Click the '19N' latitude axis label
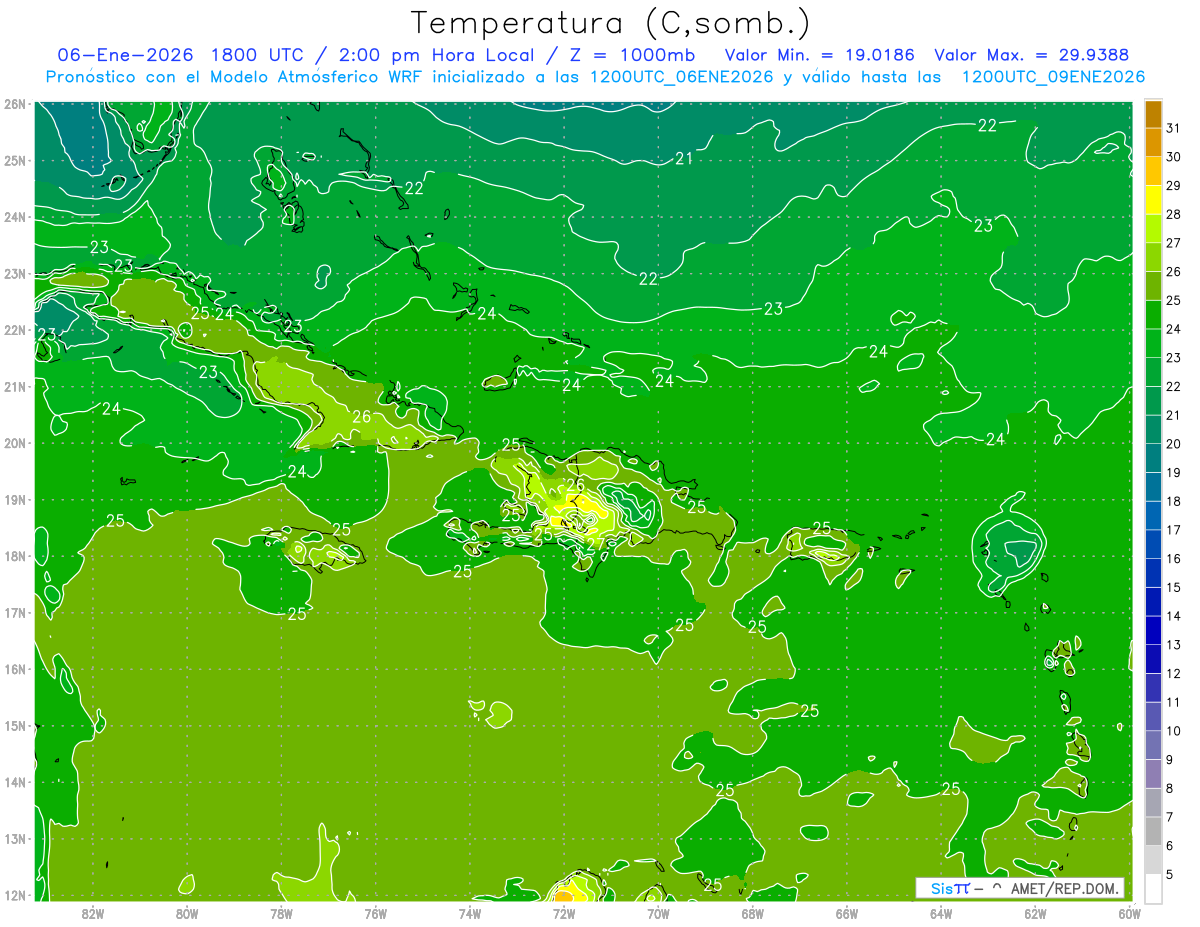Image resolution: width=1200 pixels, height=927 pixels. 14,500
